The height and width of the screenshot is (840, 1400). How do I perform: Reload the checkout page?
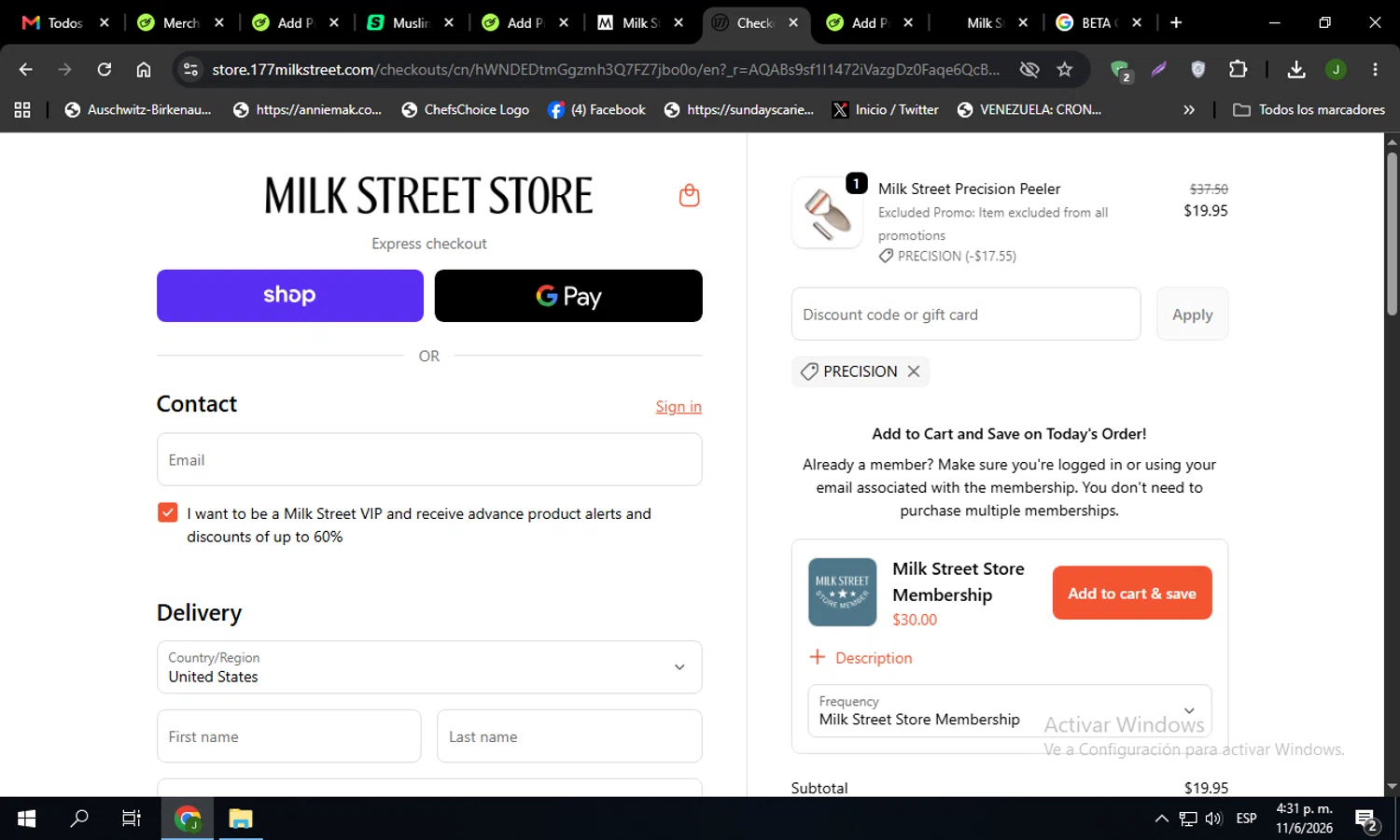[x=105, y=69]
